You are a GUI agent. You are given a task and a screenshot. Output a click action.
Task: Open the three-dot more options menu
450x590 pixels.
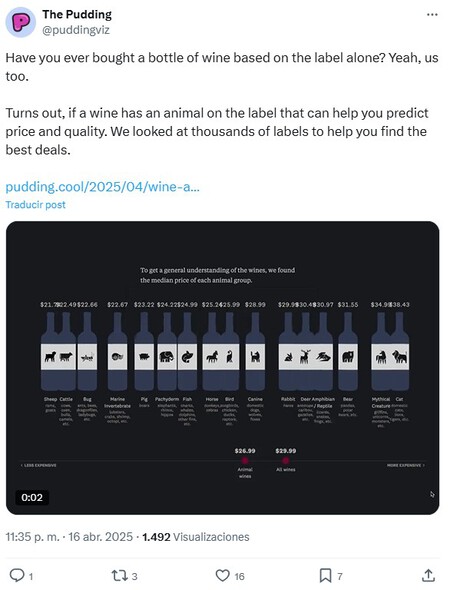[432, 15]
